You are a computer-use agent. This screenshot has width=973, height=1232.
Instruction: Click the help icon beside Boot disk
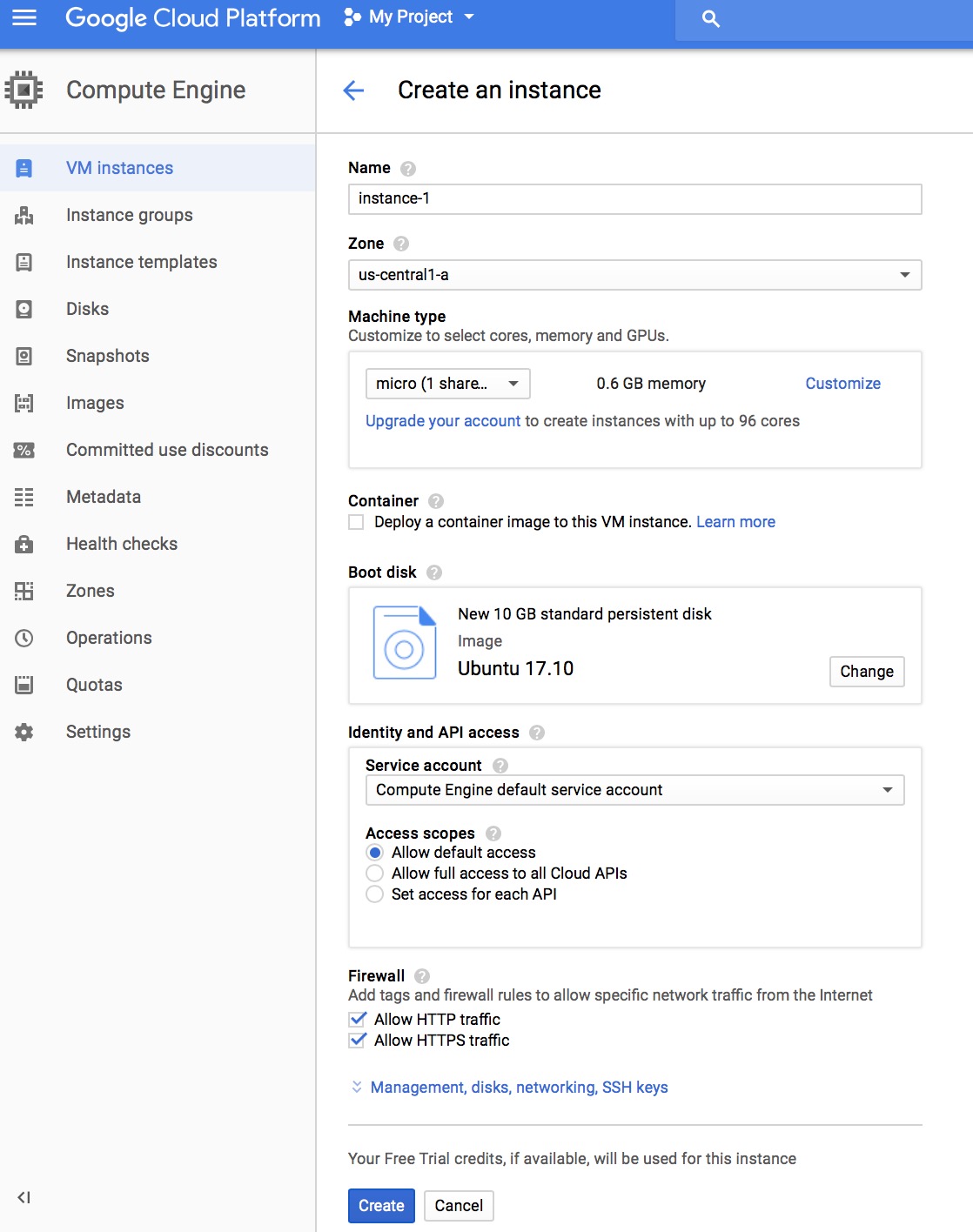click(x=434, y=572)
